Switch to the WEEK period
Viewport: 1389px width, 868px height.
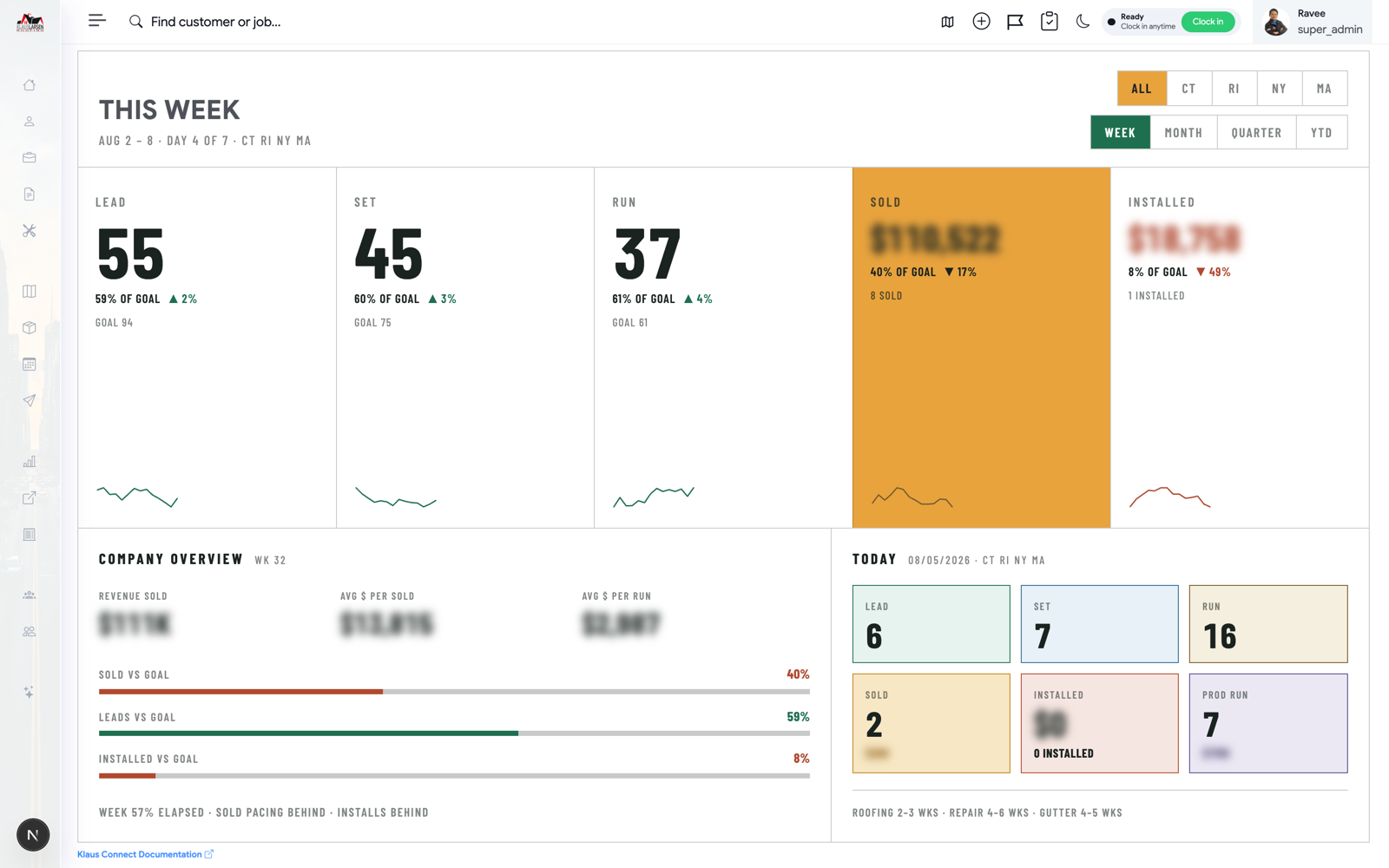click(x=1120, y=133)
